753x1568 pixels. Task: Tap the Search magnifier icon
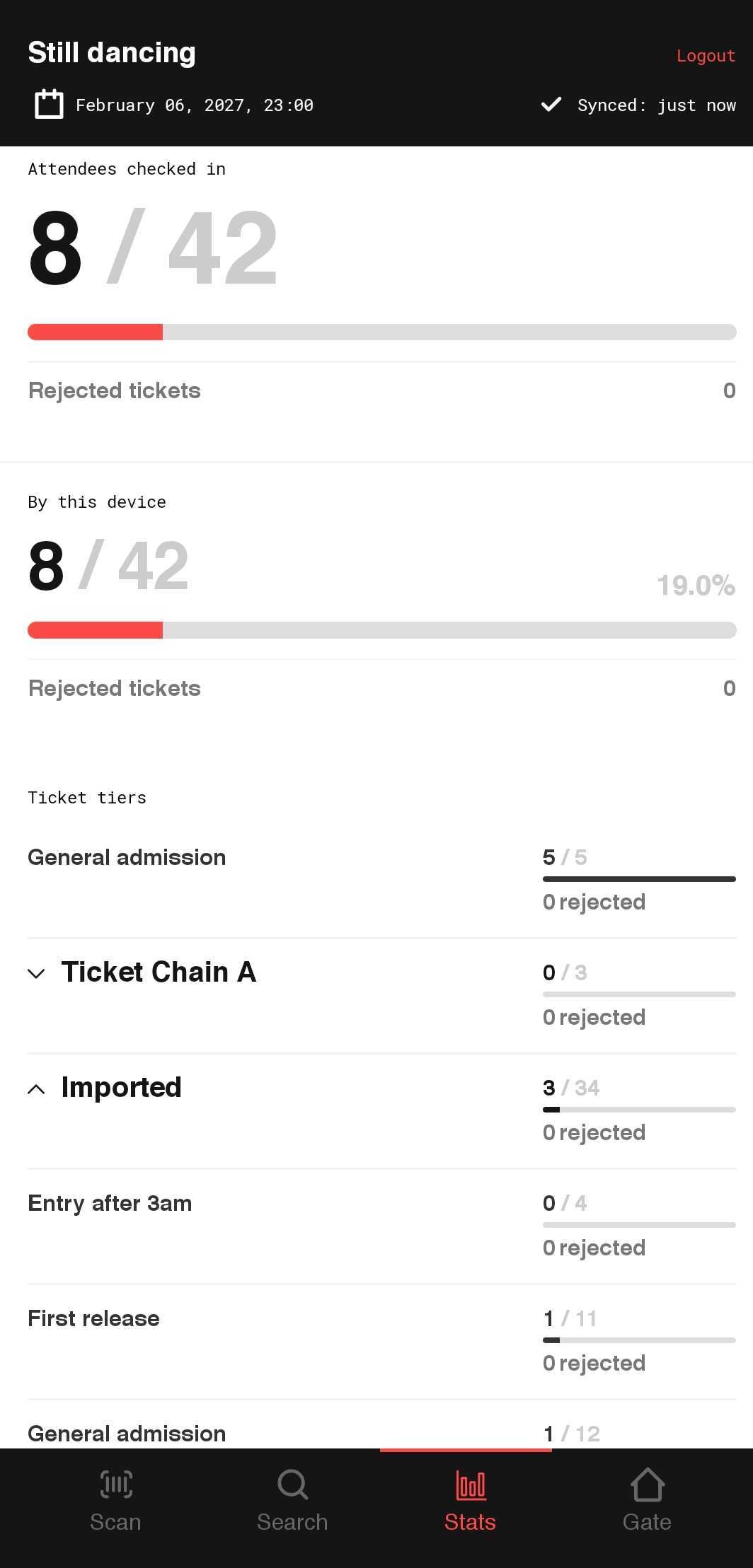click(292, 1485)
